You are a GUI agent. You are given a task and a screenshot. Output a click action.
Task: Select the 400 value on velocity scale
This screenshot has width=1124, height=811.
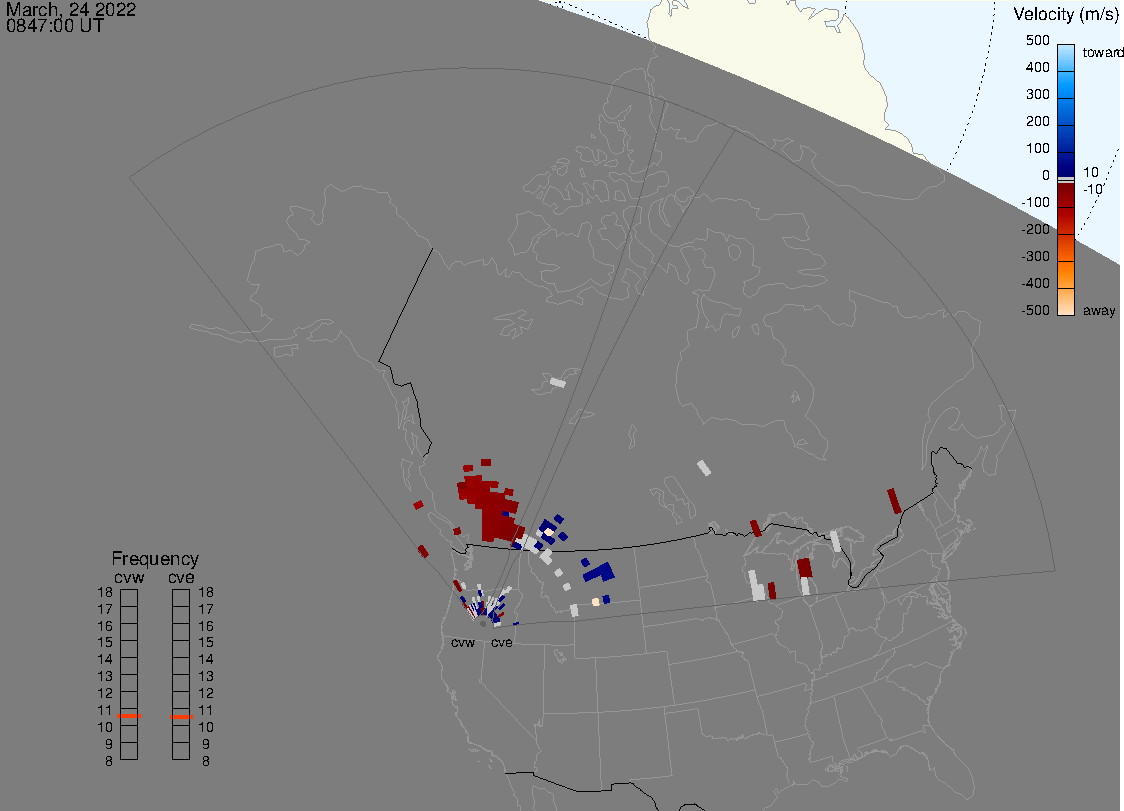point(1037,67)
